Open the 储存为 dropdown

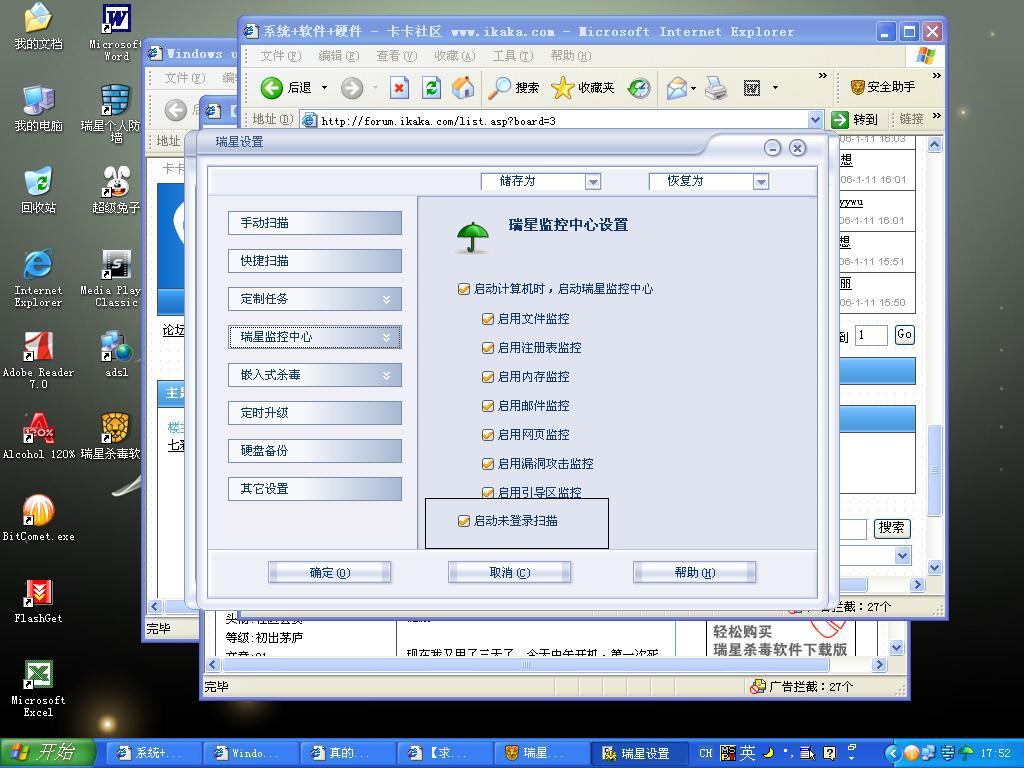[x=593, y=182]
